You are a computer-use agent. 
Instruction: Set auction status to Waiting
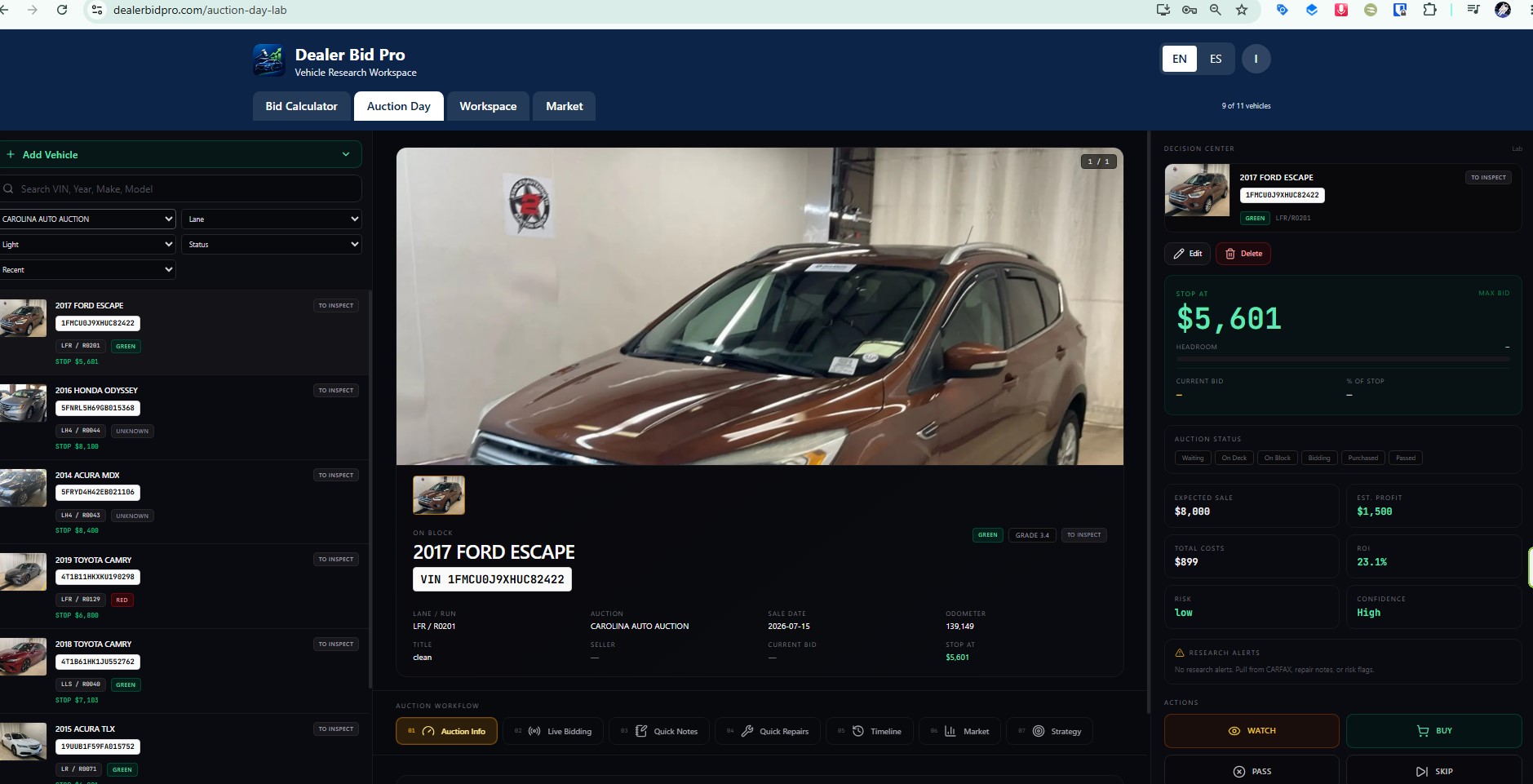[1193, 458]
